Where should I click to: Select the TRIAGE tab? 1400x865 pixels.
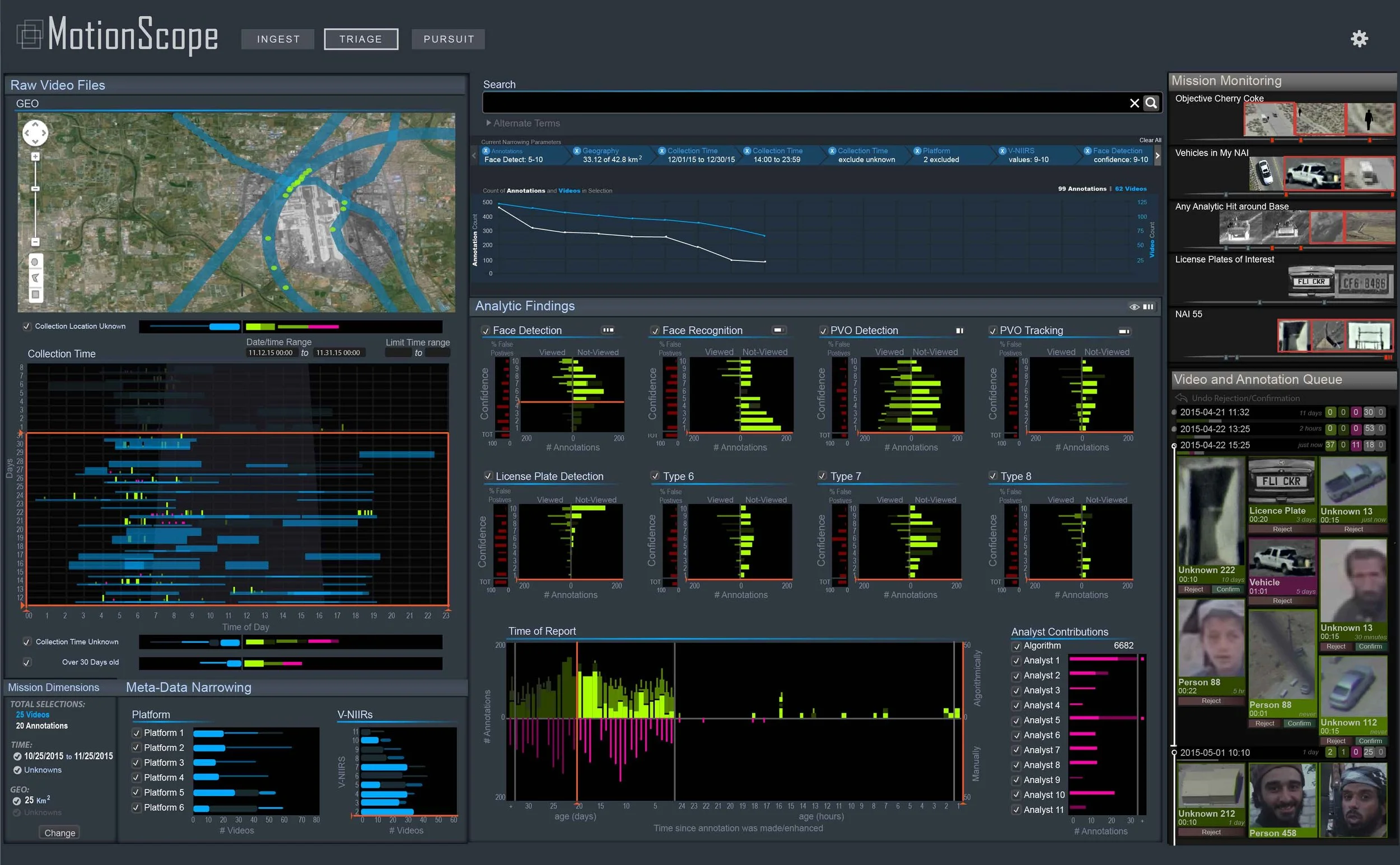coord(361,39)
